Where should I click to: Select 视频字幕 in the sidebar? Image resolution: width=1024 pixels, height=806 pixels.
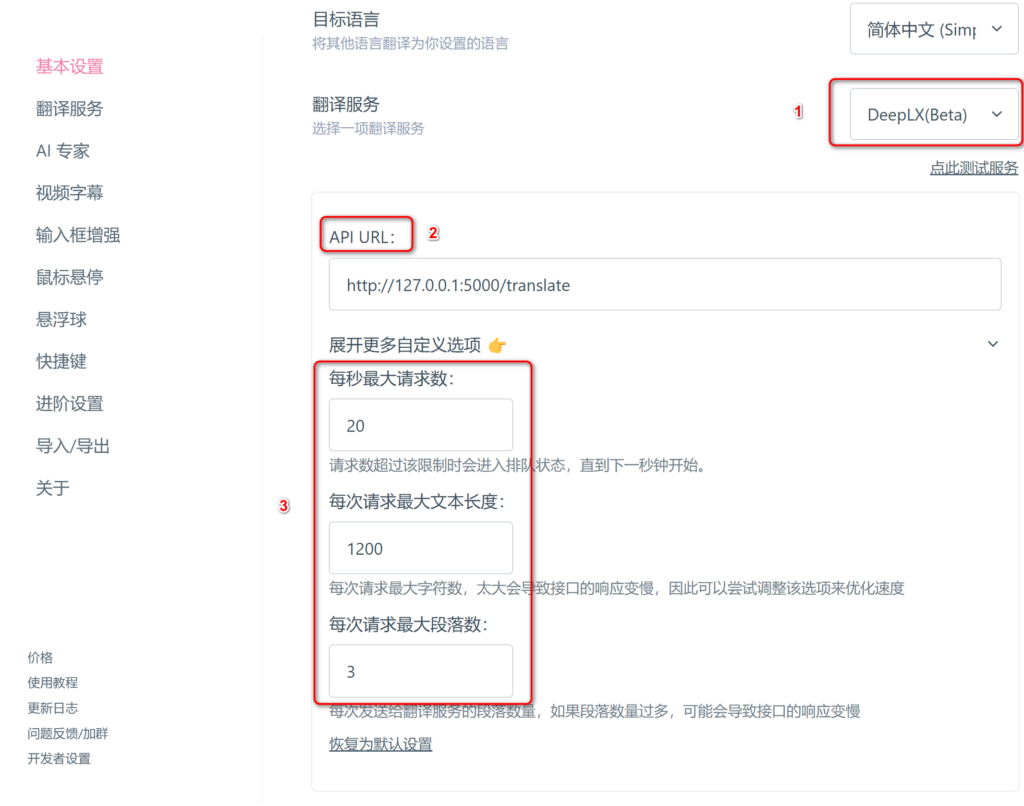tap(69, 193)
